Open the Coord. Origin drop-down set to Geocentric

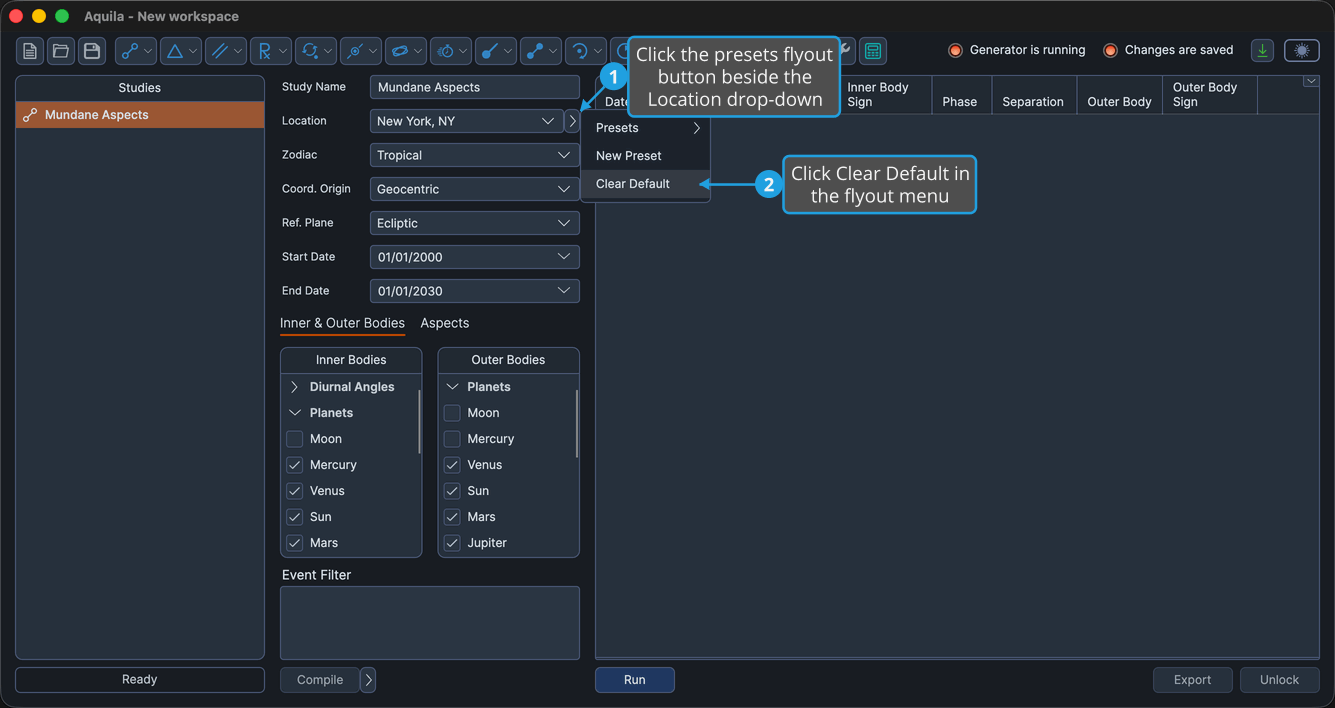pos(474,189)
